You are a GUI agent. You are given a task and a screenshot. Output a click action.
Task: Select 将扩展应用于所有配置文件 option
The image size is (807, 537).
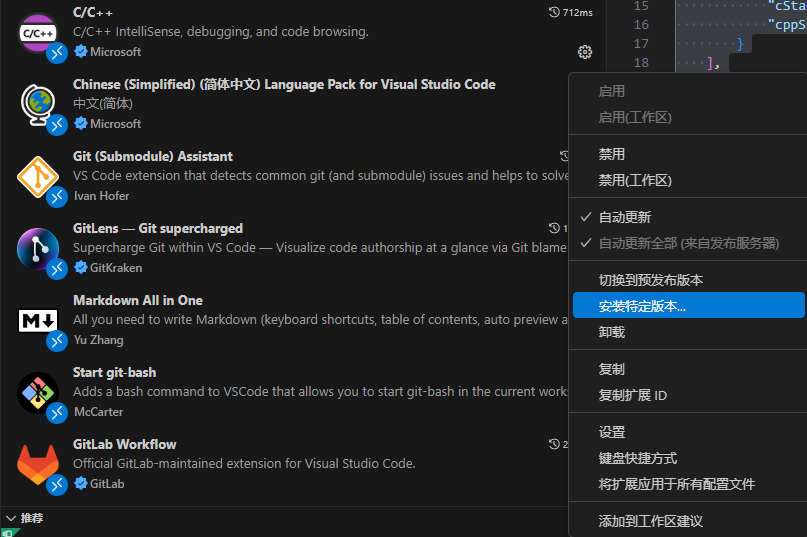click(x=688, y=484)
